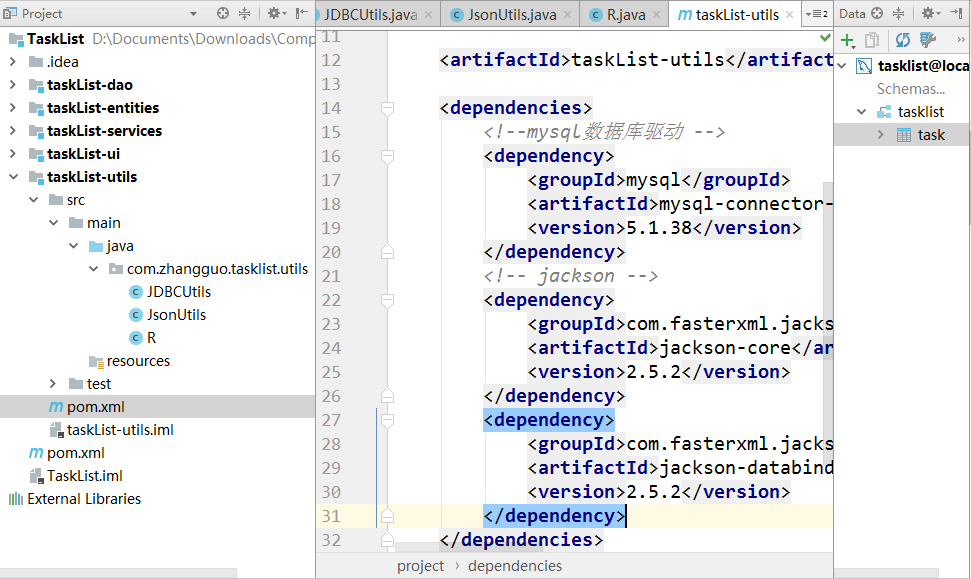Click the Database panel target icon

pyautogui.click(x=877, y=13)
